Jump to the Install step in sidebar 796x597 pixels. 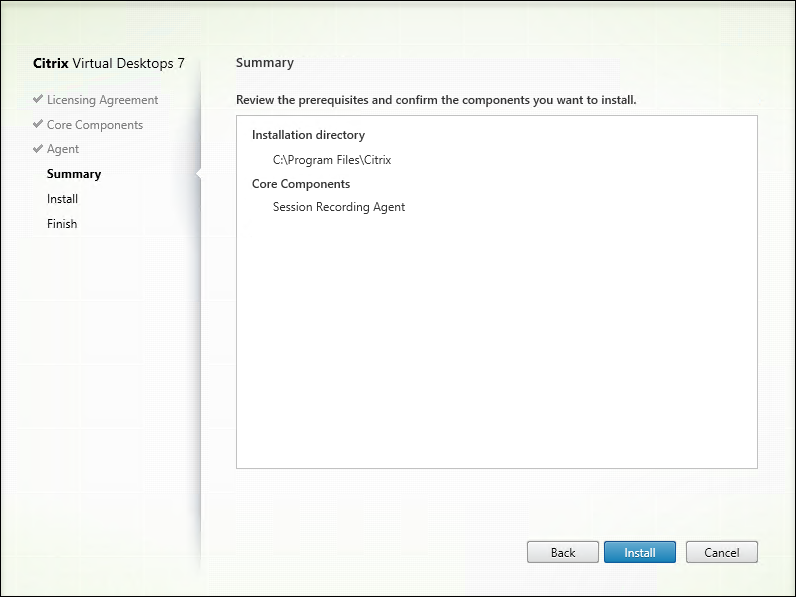62,199
